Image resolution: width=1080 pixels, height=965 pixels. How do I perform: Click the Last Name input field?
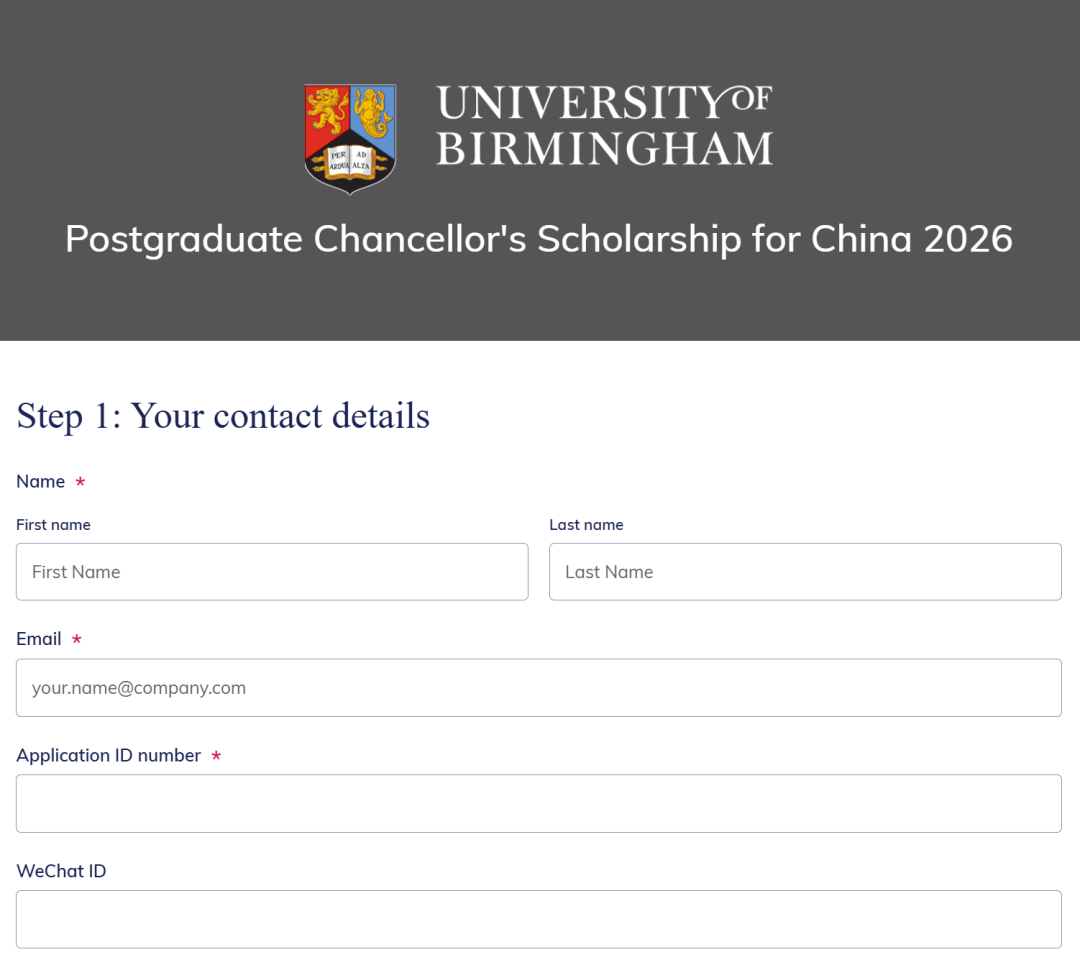tap(805, 571)
